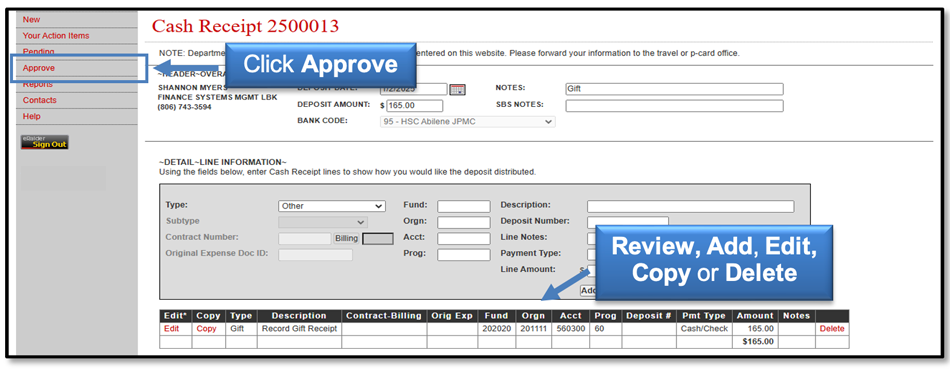The image size is (950, 369).
Task: Click the phone number (806) 743-3594
Action: (x=185, y=107)
